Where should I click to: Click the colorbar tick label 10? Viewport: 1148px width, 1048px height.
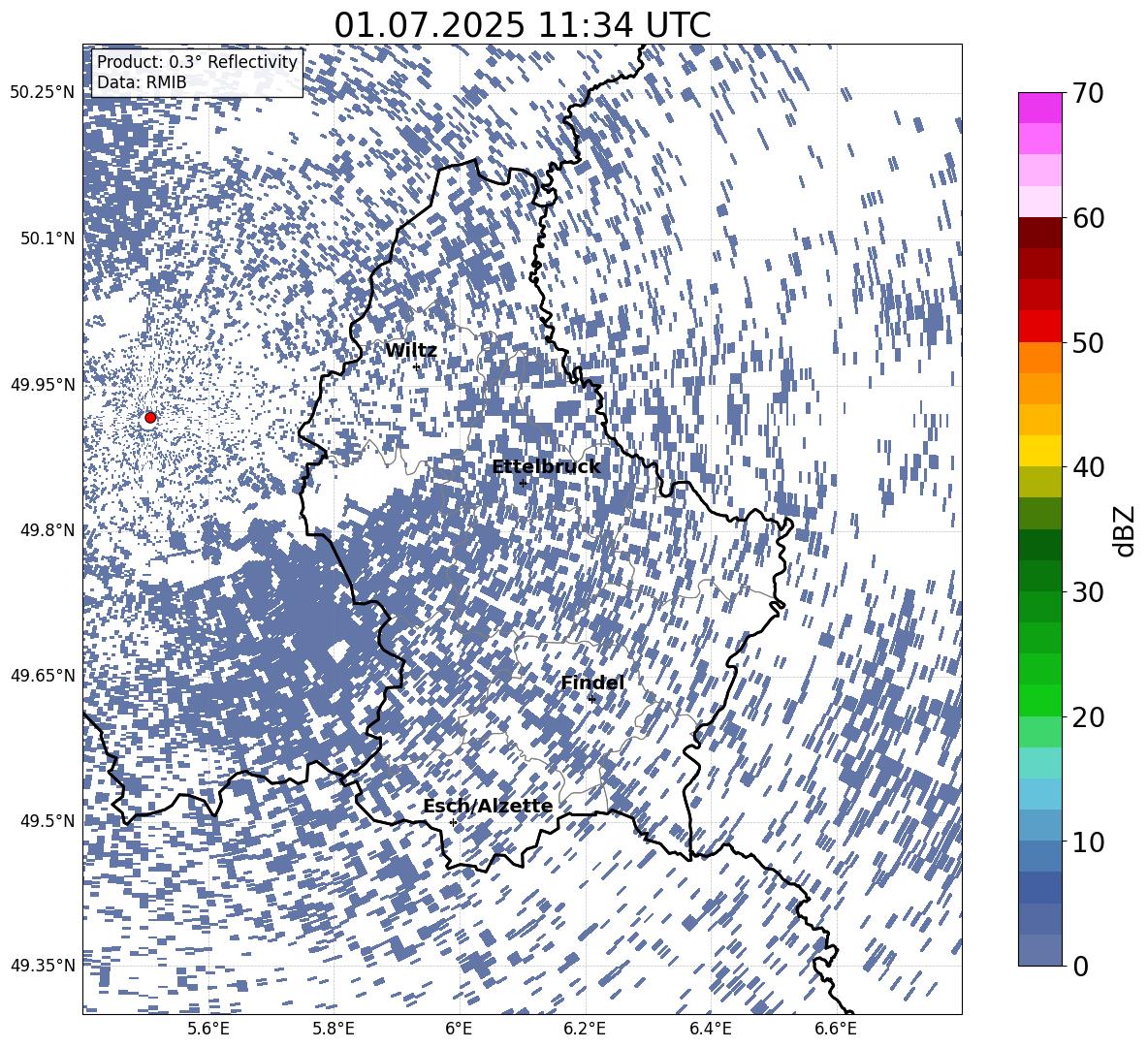(x=1089, y=842)
